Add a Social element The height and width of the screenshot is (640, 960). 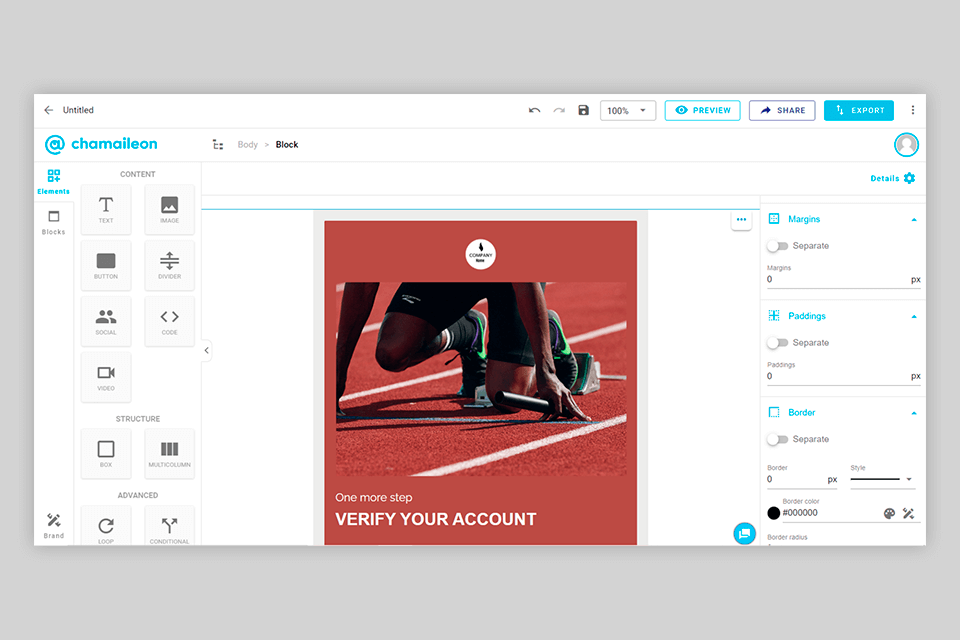106,321
